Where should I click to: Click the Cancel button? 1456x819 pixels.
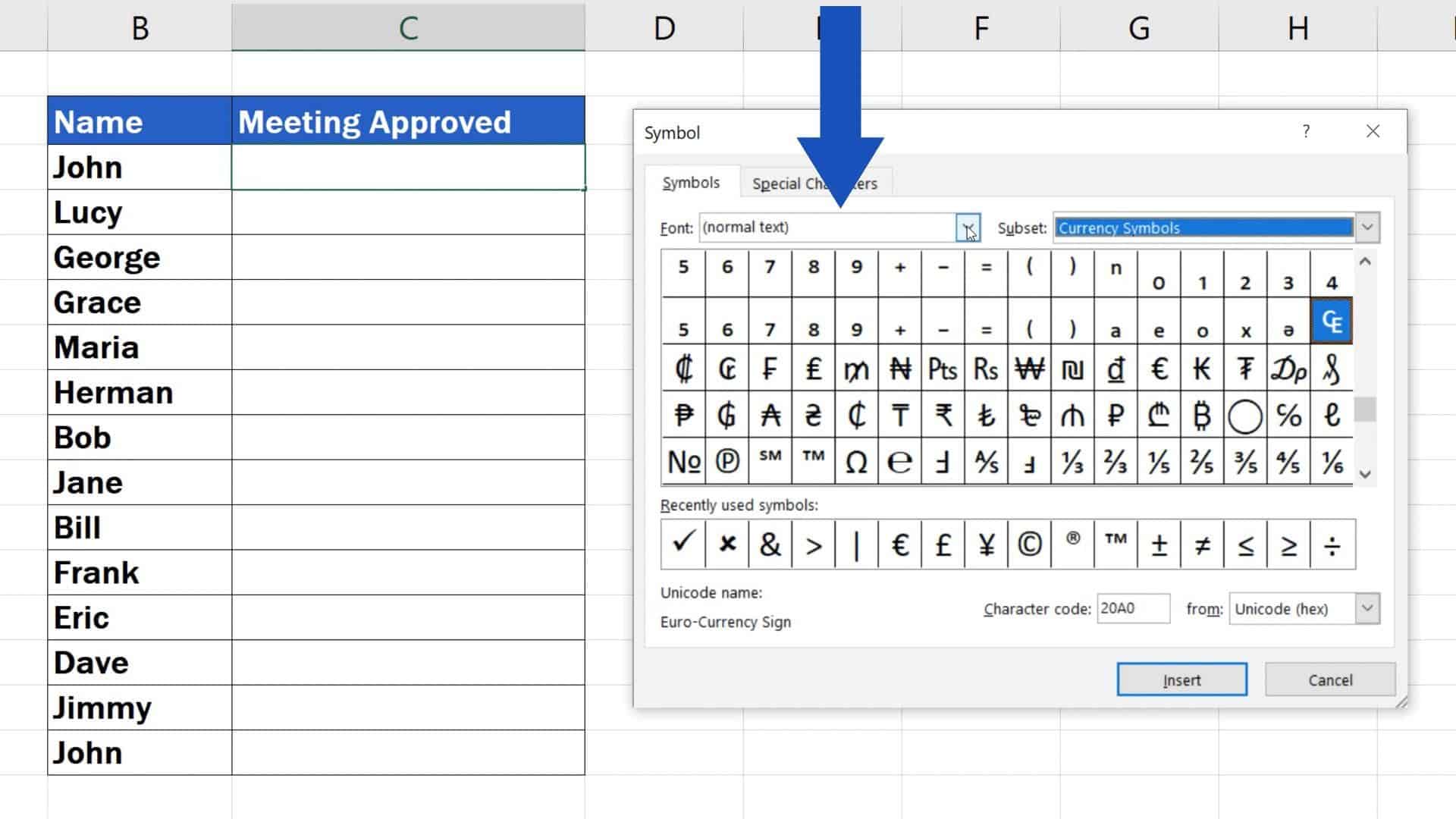1329,679
